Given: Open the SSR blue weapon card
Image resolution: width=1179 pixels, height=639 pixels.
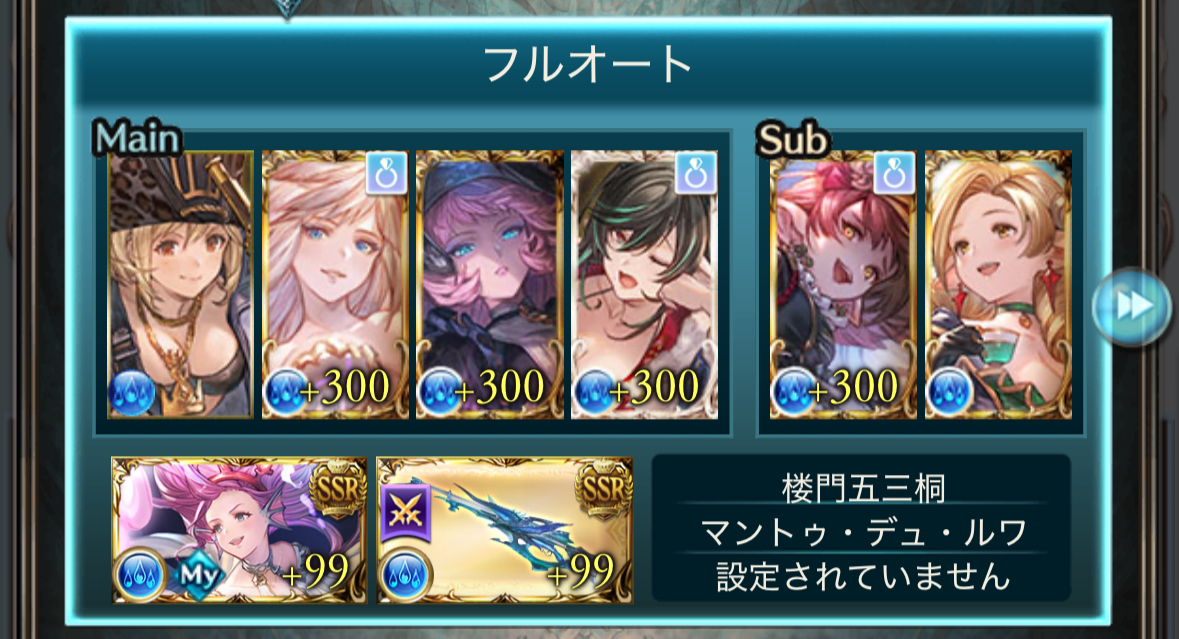Looking at the screenshot, I should [x=505, y=530].
